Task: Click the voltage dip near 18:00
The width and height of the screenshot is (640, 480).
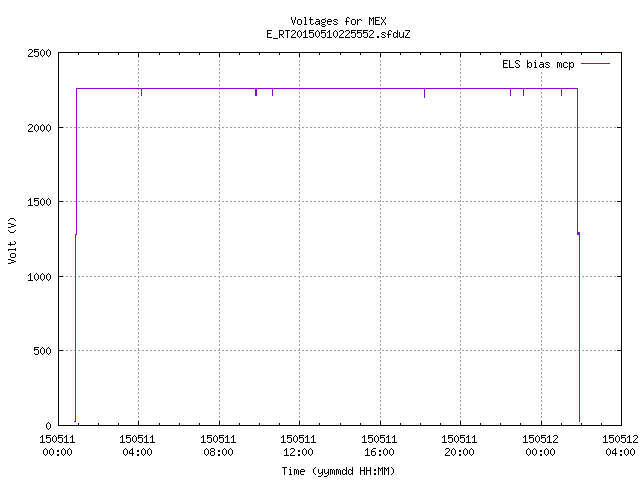Action: [x=424, y=93]
